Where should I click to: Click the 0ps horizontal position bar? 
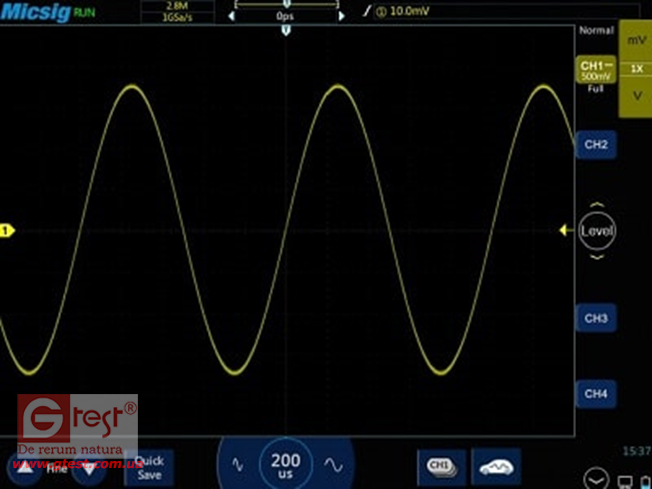[x=286, y=16]
